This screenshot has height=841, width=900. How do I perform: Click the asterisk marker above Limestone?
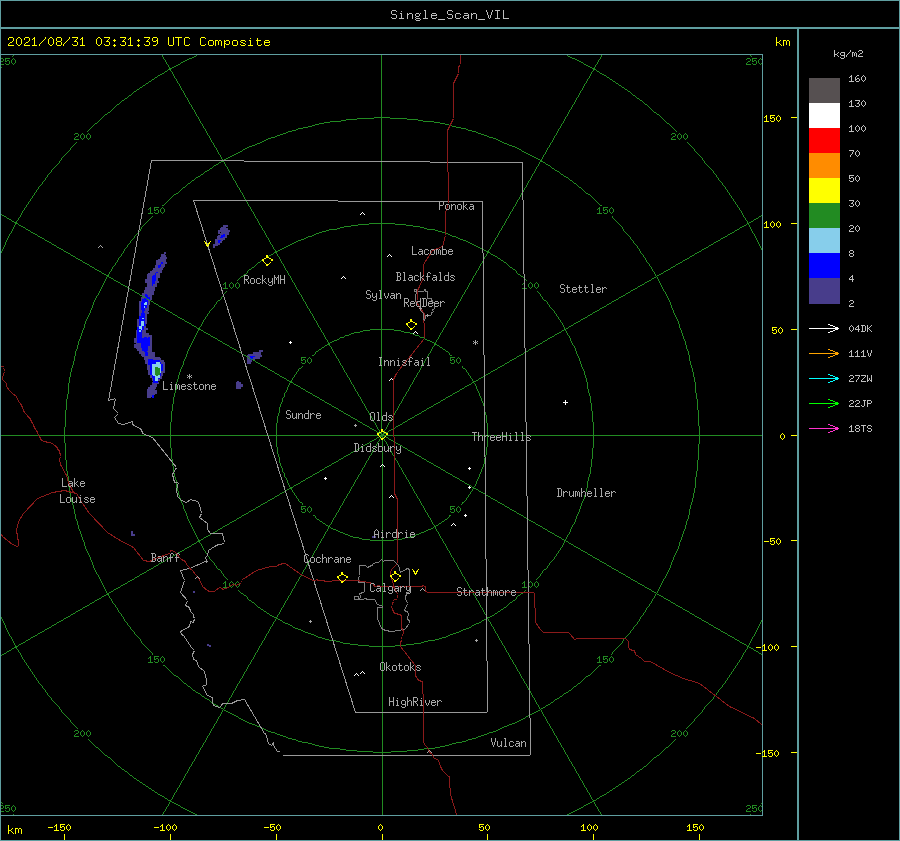pos(189,377)
